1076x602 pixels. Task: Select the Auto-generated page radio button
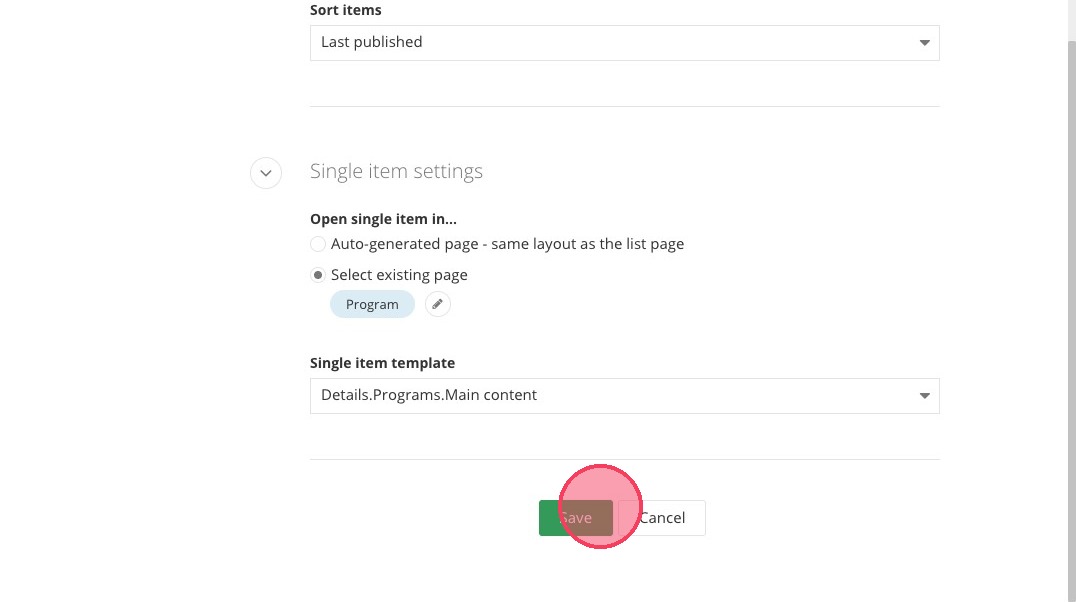(x=318, y=244)
